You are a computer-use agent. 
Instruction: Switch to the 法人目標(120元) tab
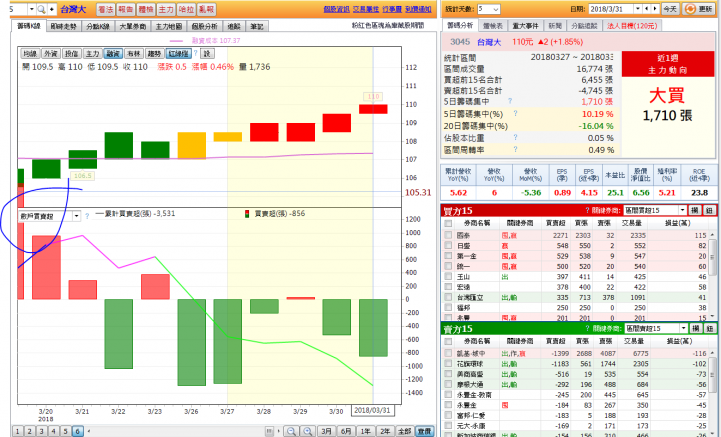coord(632,26)
